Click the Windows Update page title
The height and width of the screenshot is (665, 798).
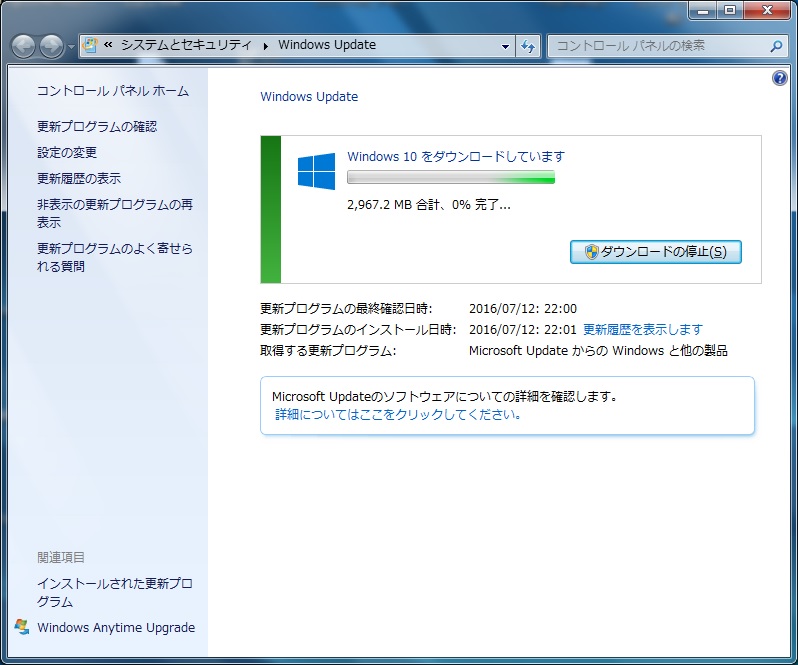309,97
